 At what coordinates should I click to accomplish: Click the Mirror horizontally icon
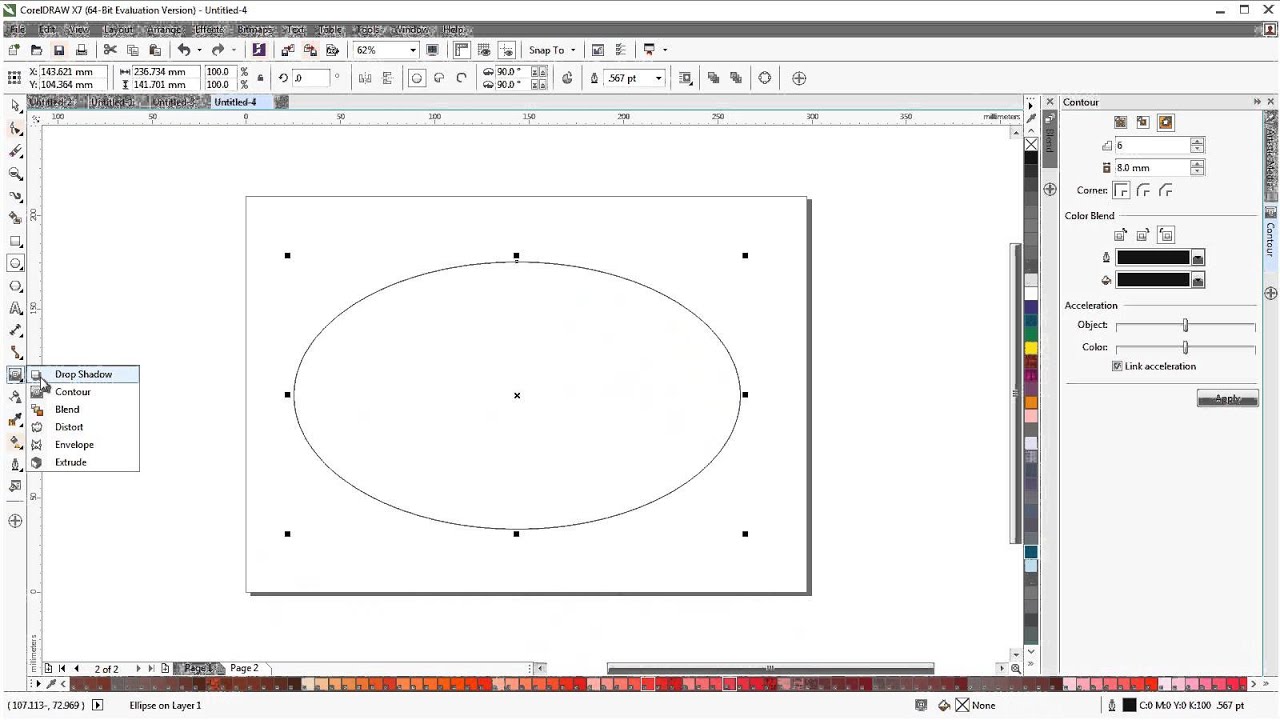pyautogui.click(x=365, y=78)
